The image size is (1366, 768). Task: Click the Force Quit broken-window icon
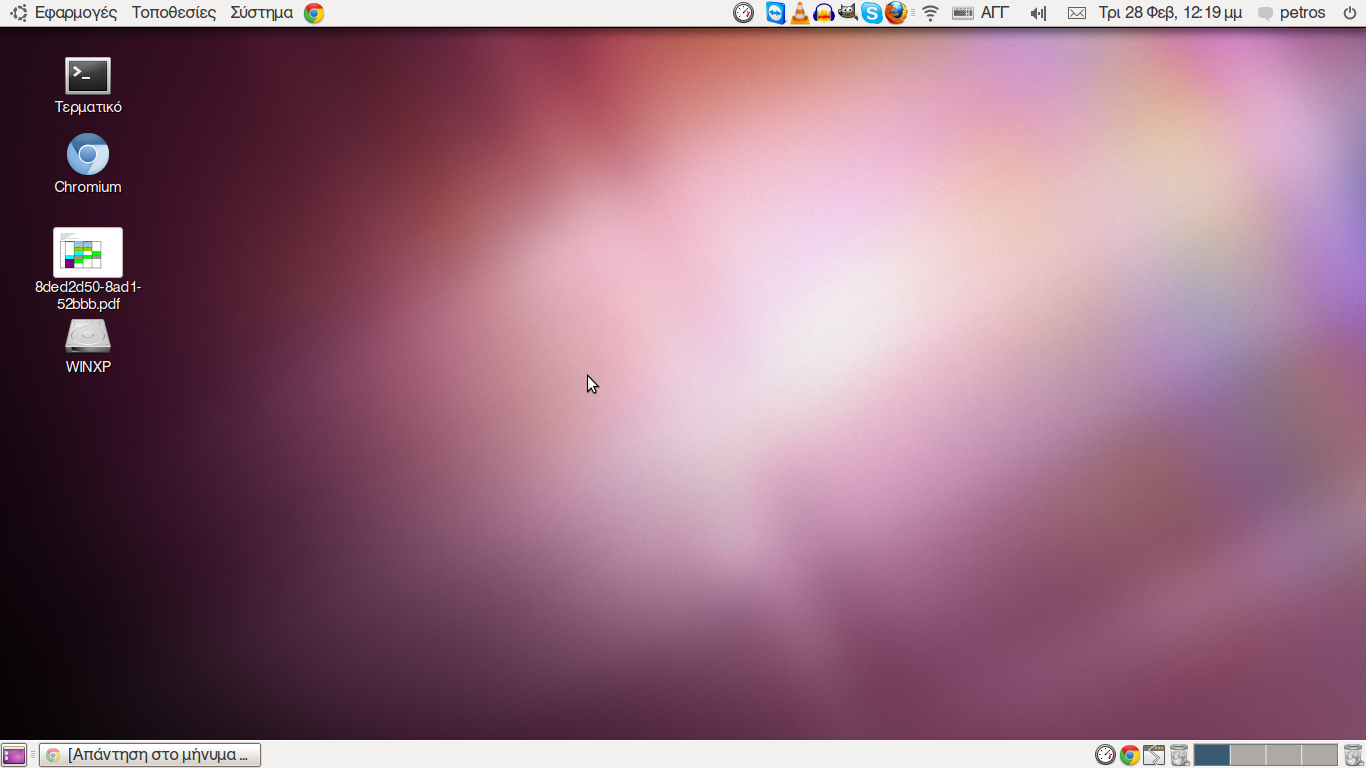pos(1154,755)
